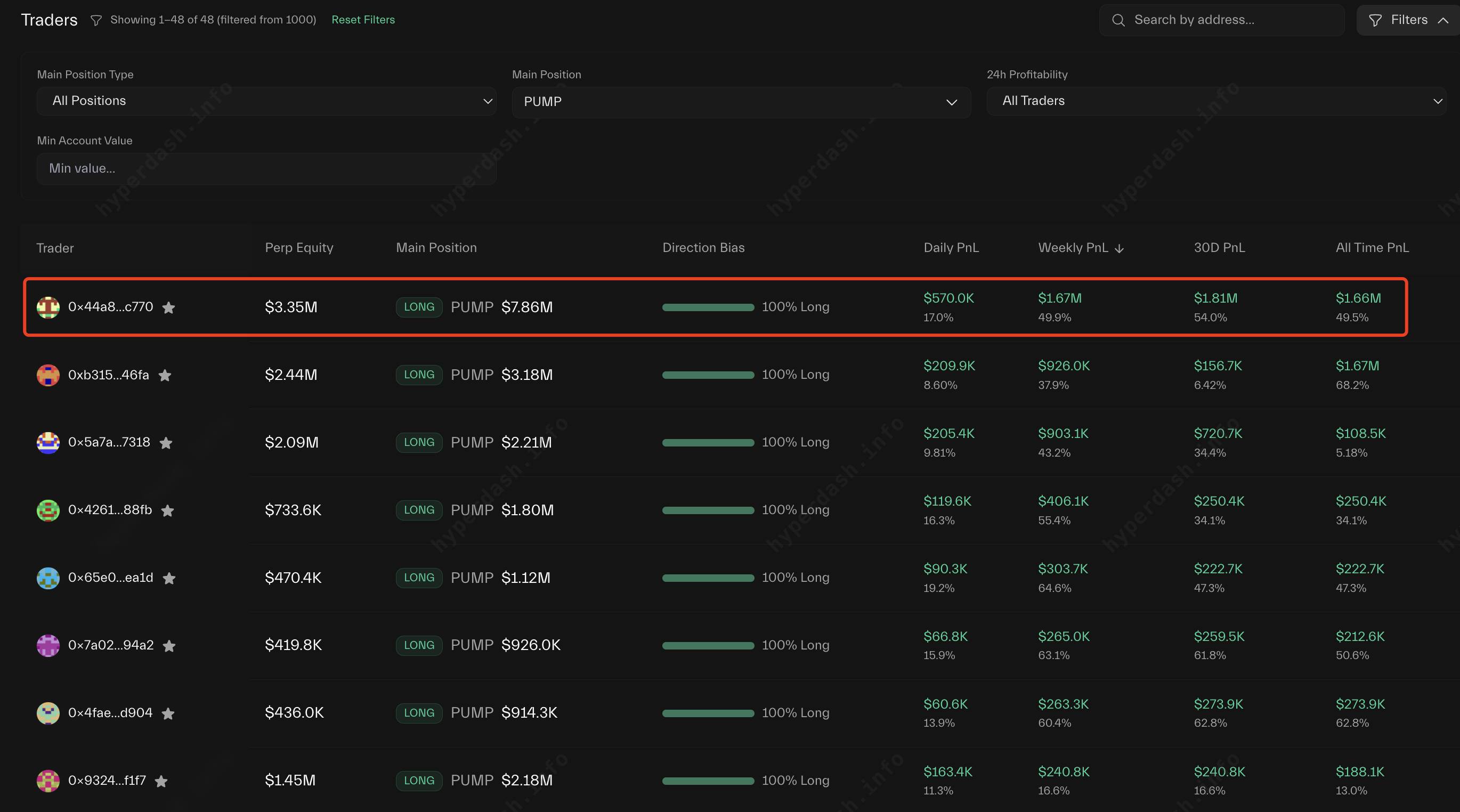This screenshot has height=812, width=1460.
Task: Click LONG badge in 0xb315...46fa row
Action: point(419,375)
